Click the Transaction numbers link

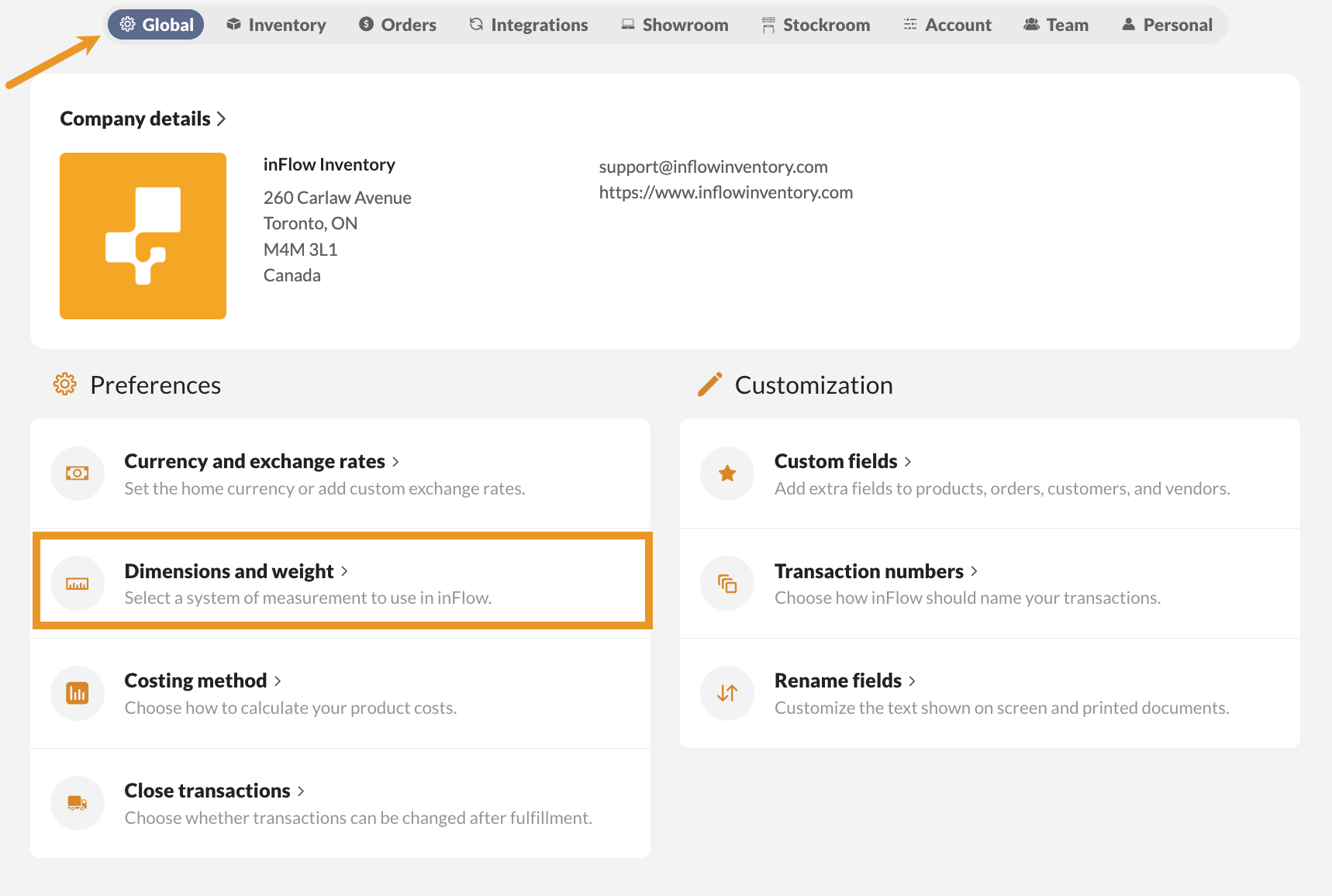868,571
